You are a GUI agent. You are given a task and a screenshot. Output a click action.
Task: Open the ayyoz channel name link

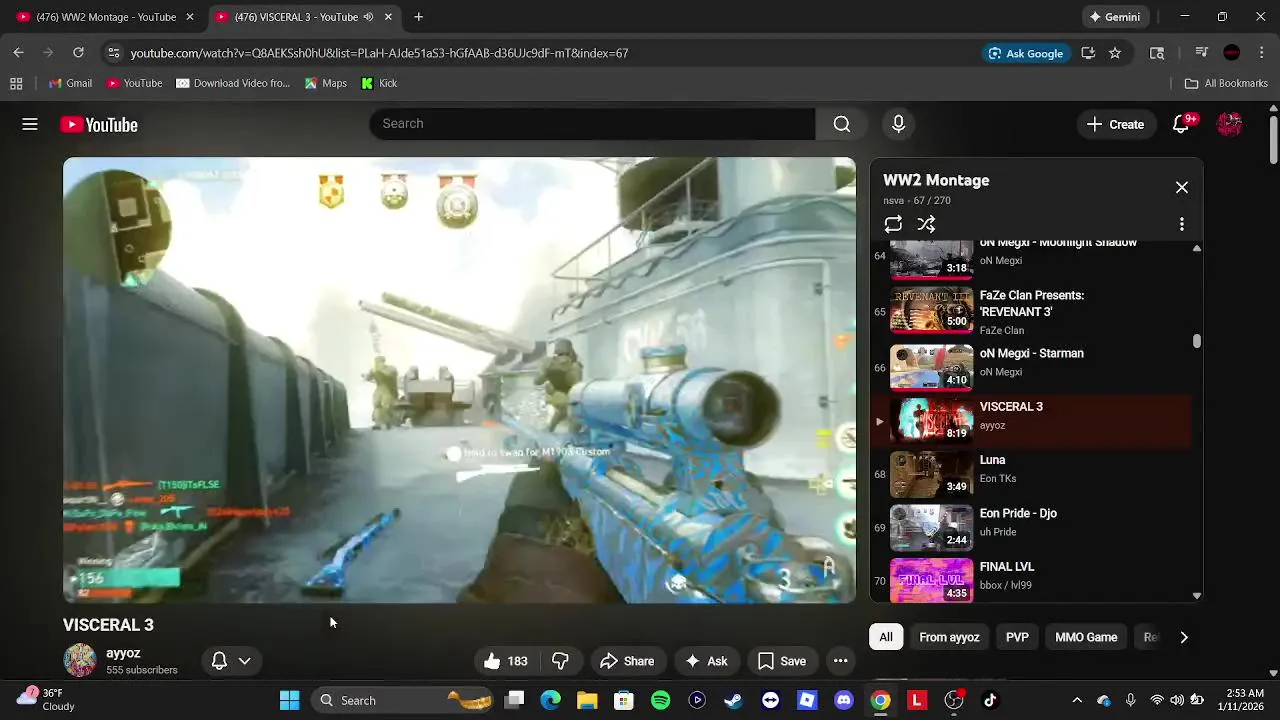point(123,653)
